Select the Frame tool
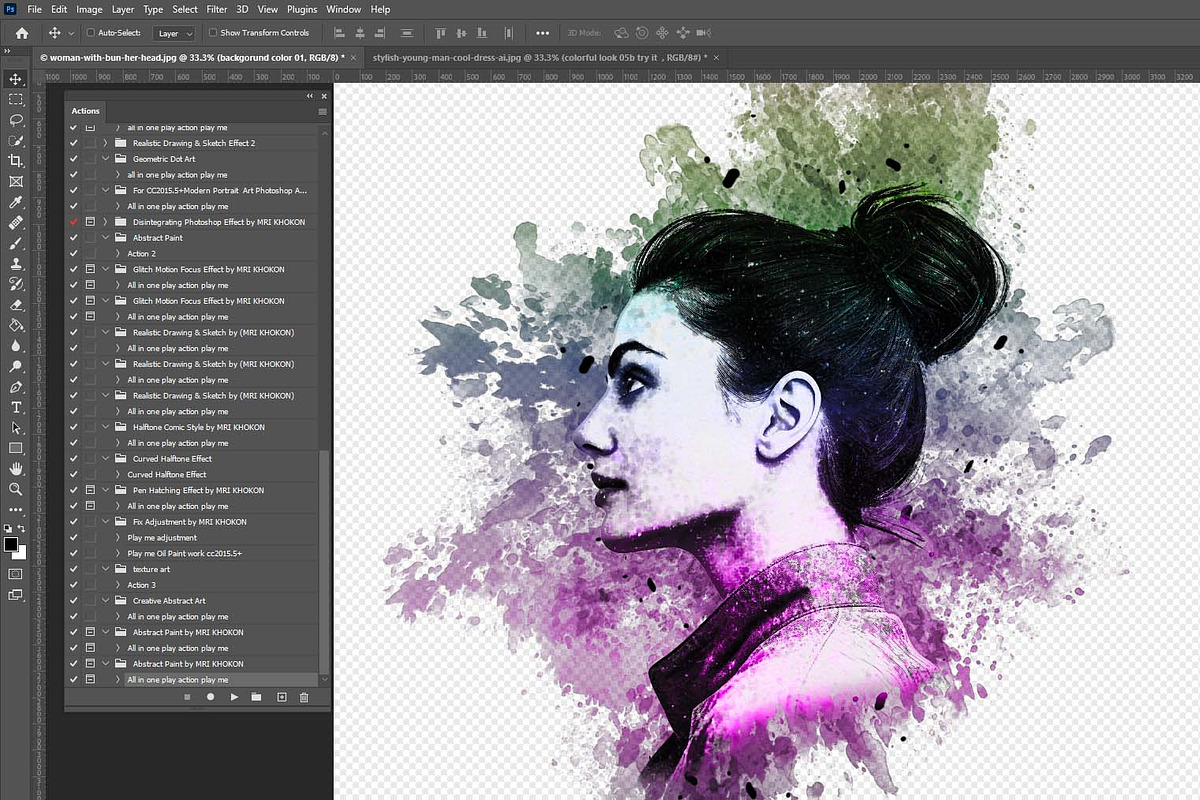 [16, 182]
